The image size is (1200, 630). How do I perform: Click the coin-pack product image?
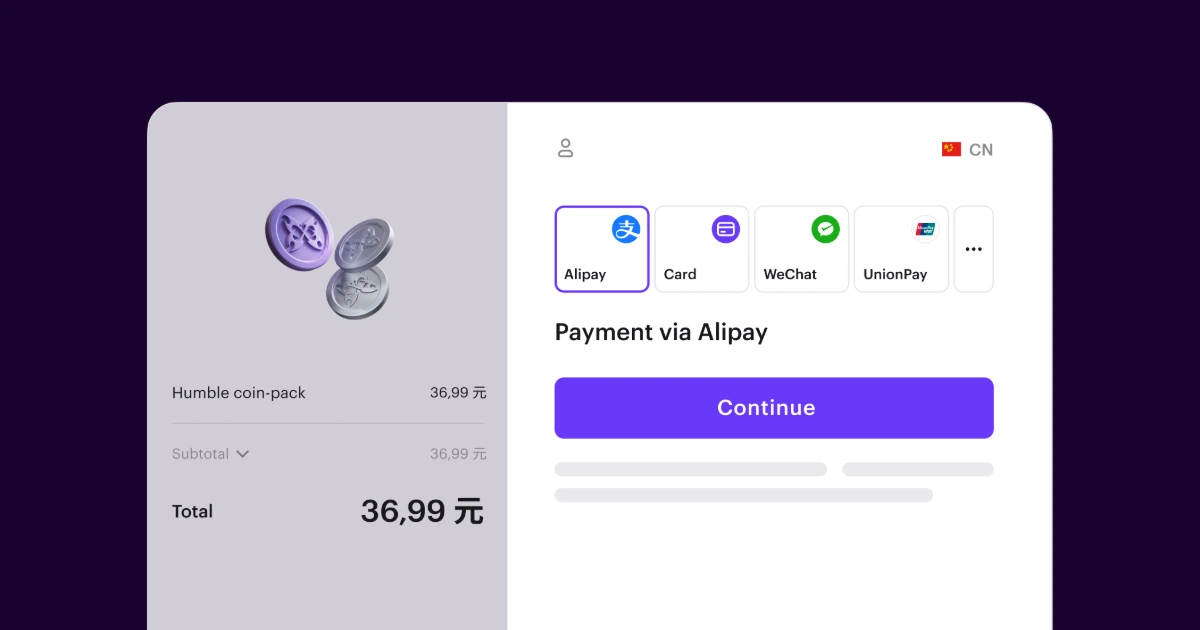tap(329, 257)
